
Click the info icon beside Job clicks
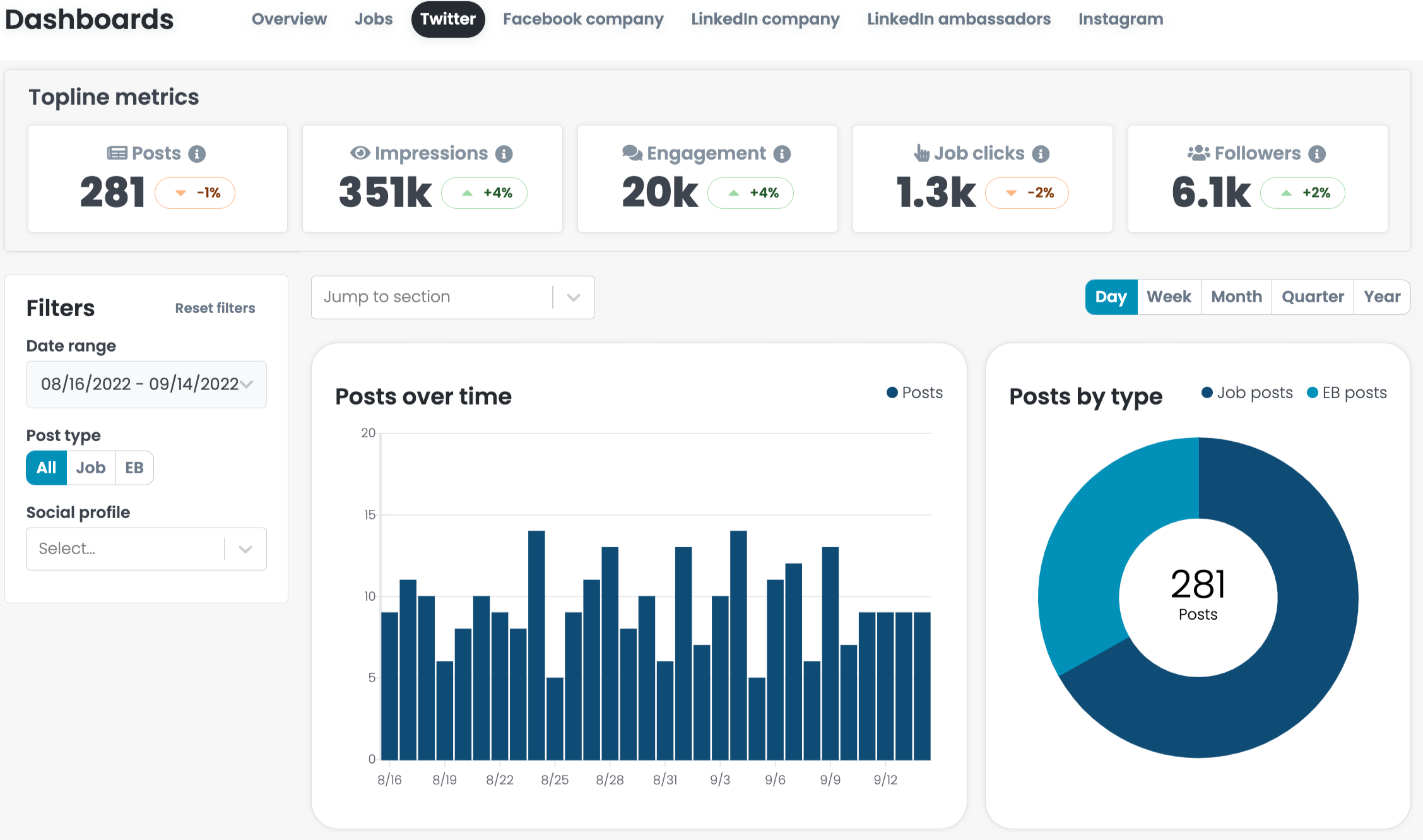pyautogui.click(x=1041, y=154)
